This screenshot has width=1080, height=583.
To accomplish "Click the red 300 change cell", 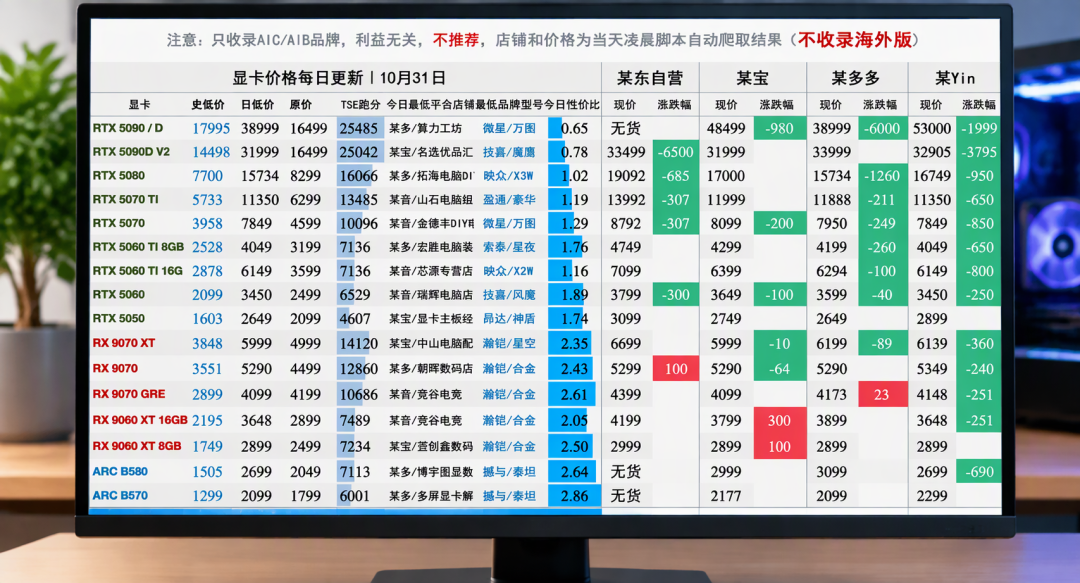I will pos(780,420).
